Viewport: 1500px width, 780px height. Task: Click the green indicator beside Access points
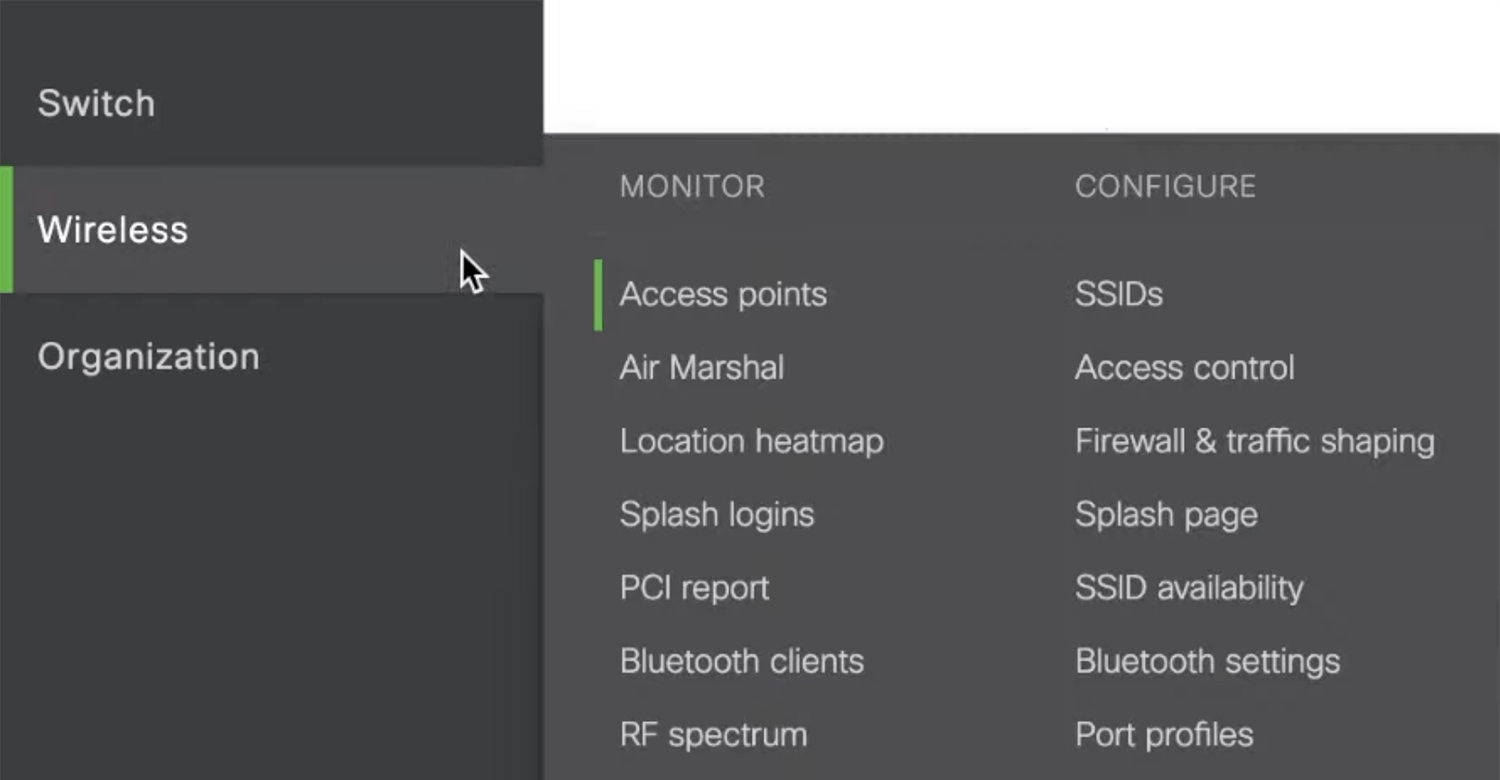point(599,293)
